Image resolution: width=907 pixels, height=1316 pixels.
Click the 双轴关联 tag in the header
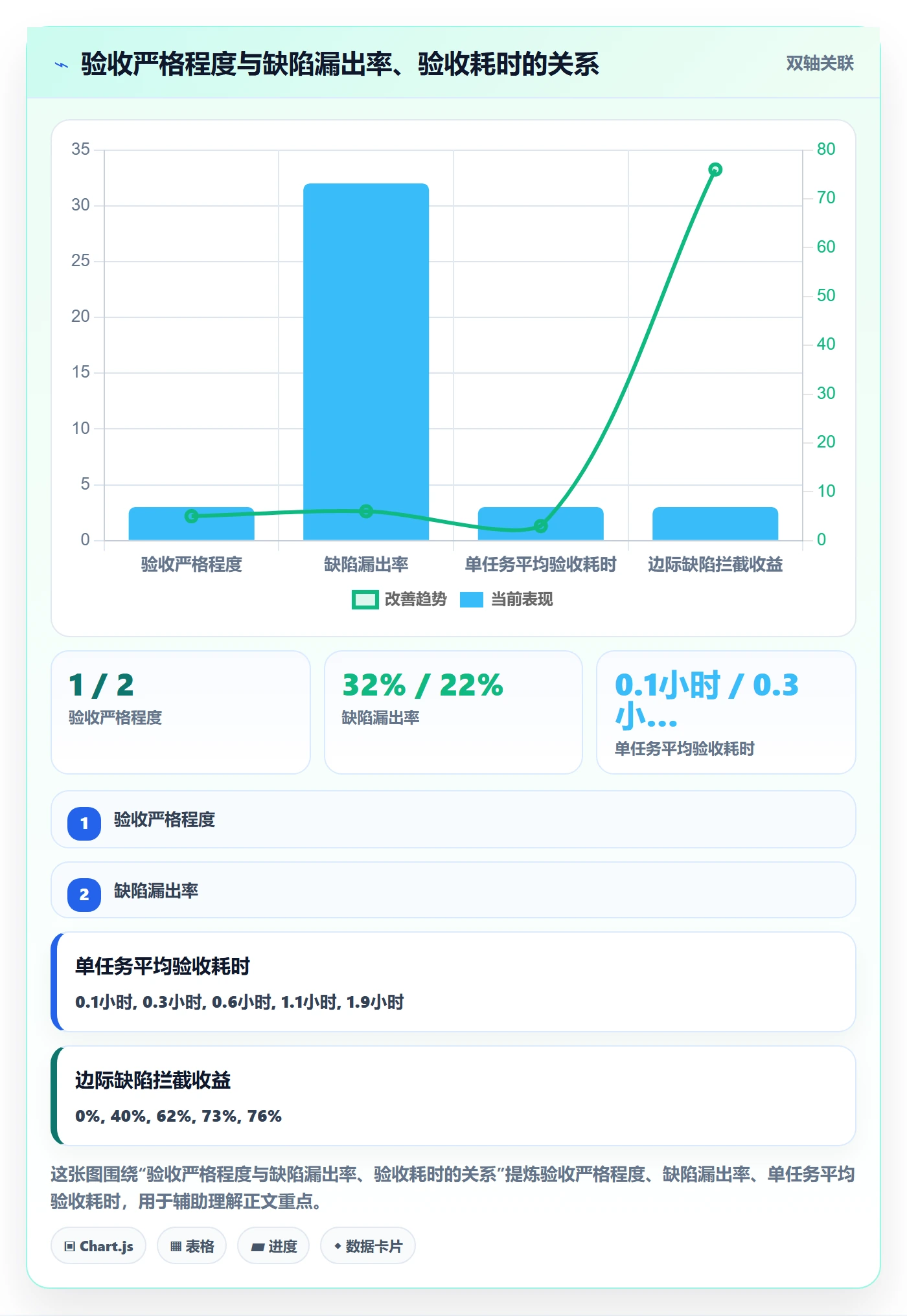pyautogui.click(x=820, y=63)
